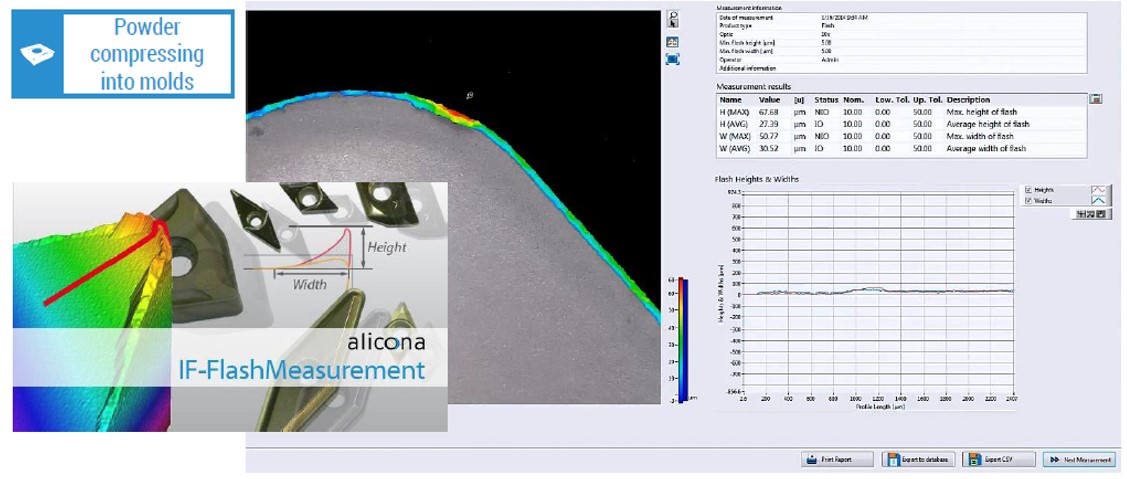Toggle the Heights checkbox in graph legend

[x=1030, y=189]
